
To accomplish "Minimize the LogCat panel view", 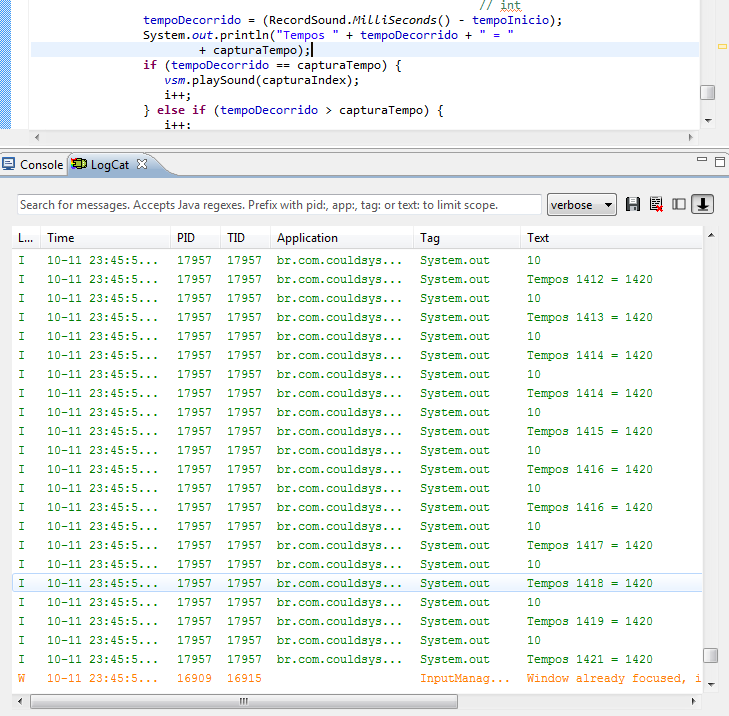I will [702, 160].
